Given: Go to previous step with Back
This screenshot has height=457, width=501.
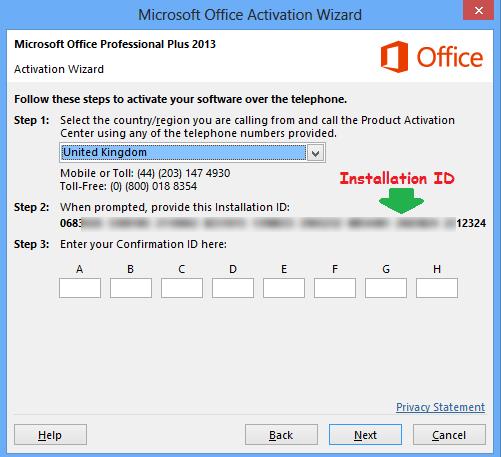Looking at the screenshot, I should [x=281, y=435].
